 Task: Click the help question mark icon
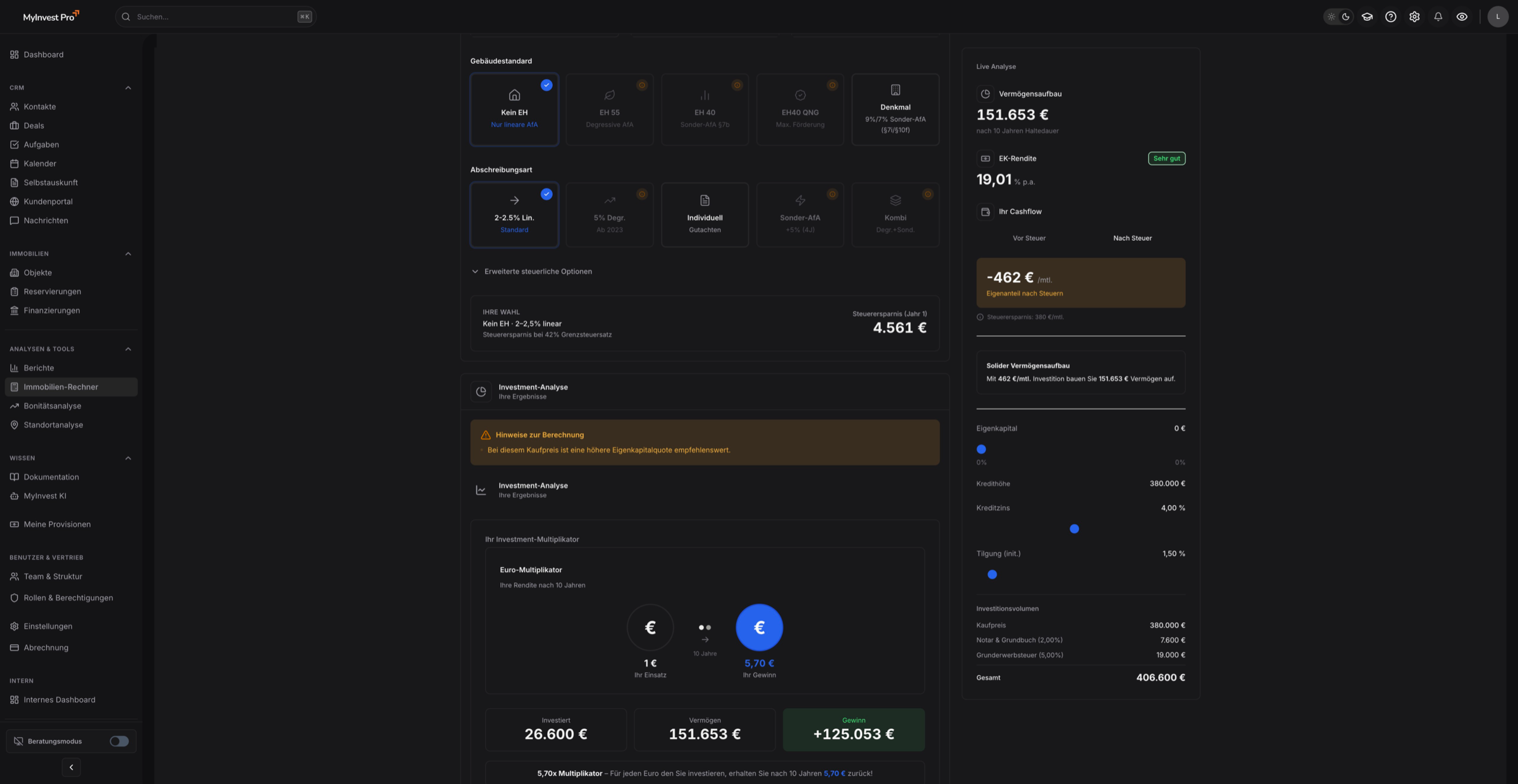pyautogui.click(x=1390, y=17)
